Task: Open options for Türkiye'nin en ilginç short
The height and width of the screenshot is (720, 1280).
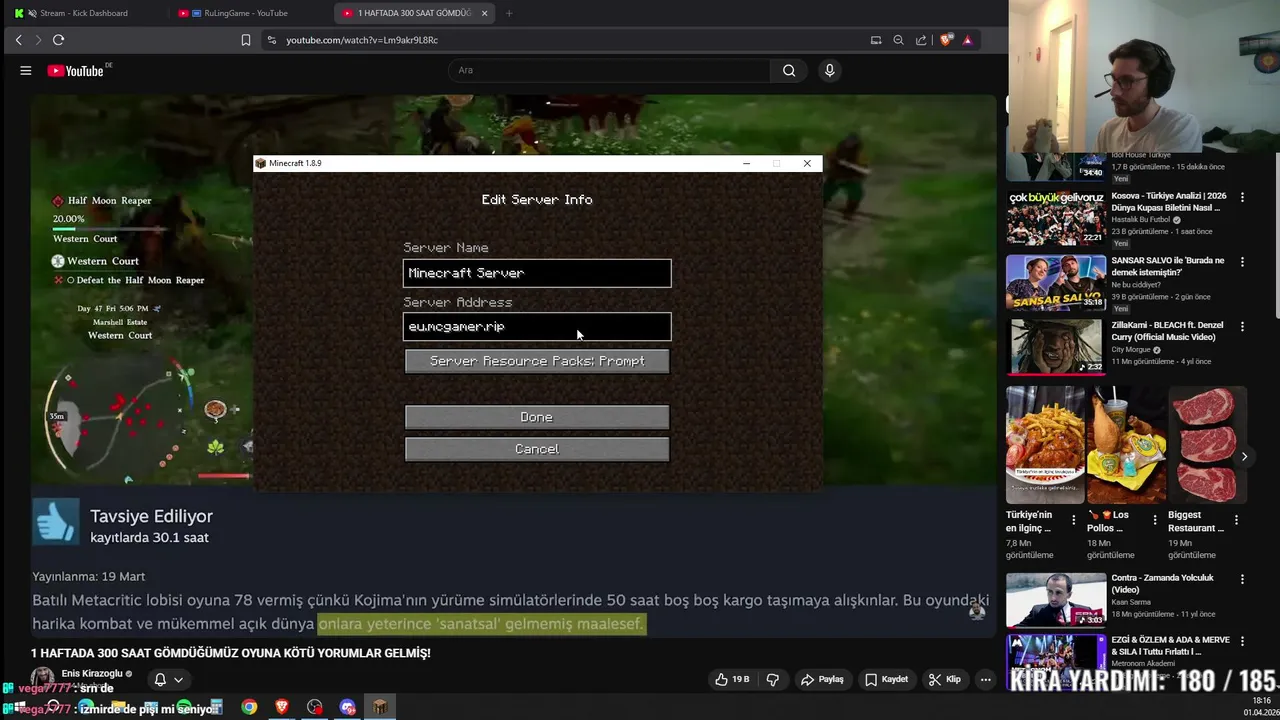Action: [x=1073, y=520]
